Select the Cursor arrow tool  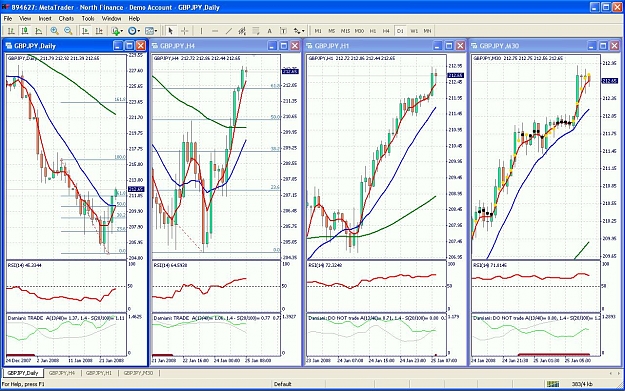(x=171, y=31)
